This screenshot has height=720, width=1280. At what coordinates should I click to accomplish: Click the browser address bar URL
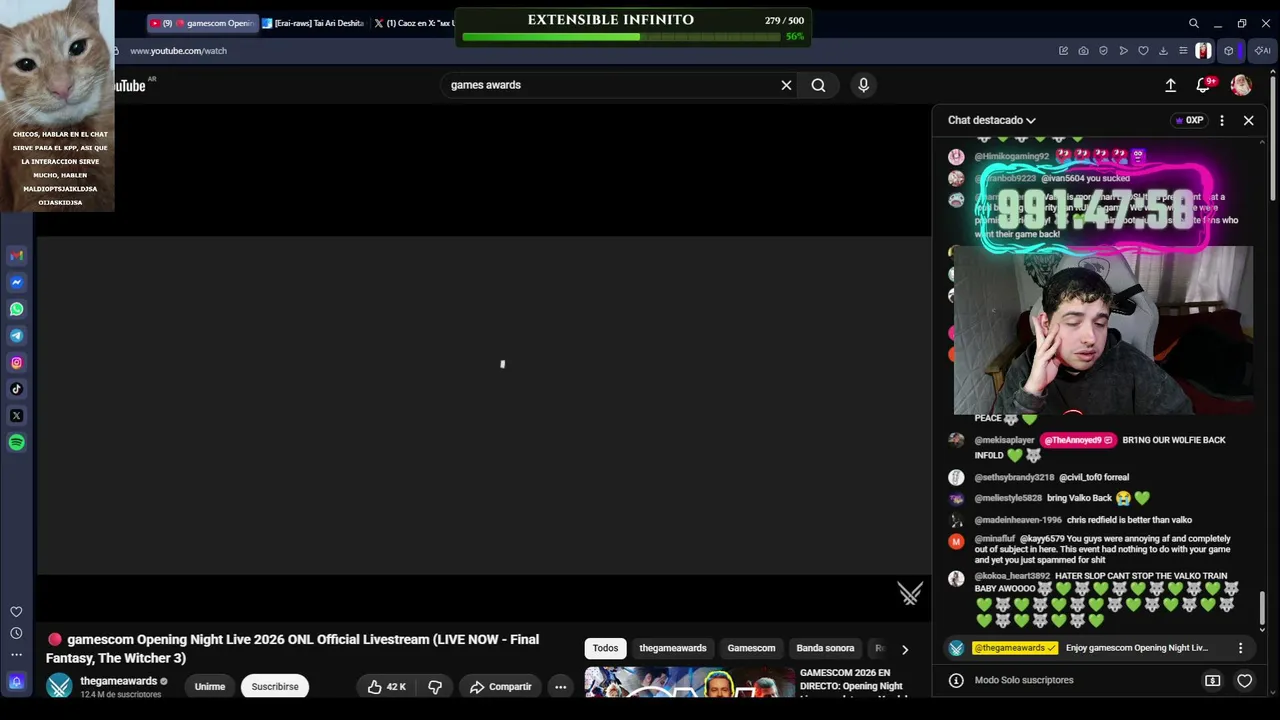pyautogui.click(x=179, y=51)
